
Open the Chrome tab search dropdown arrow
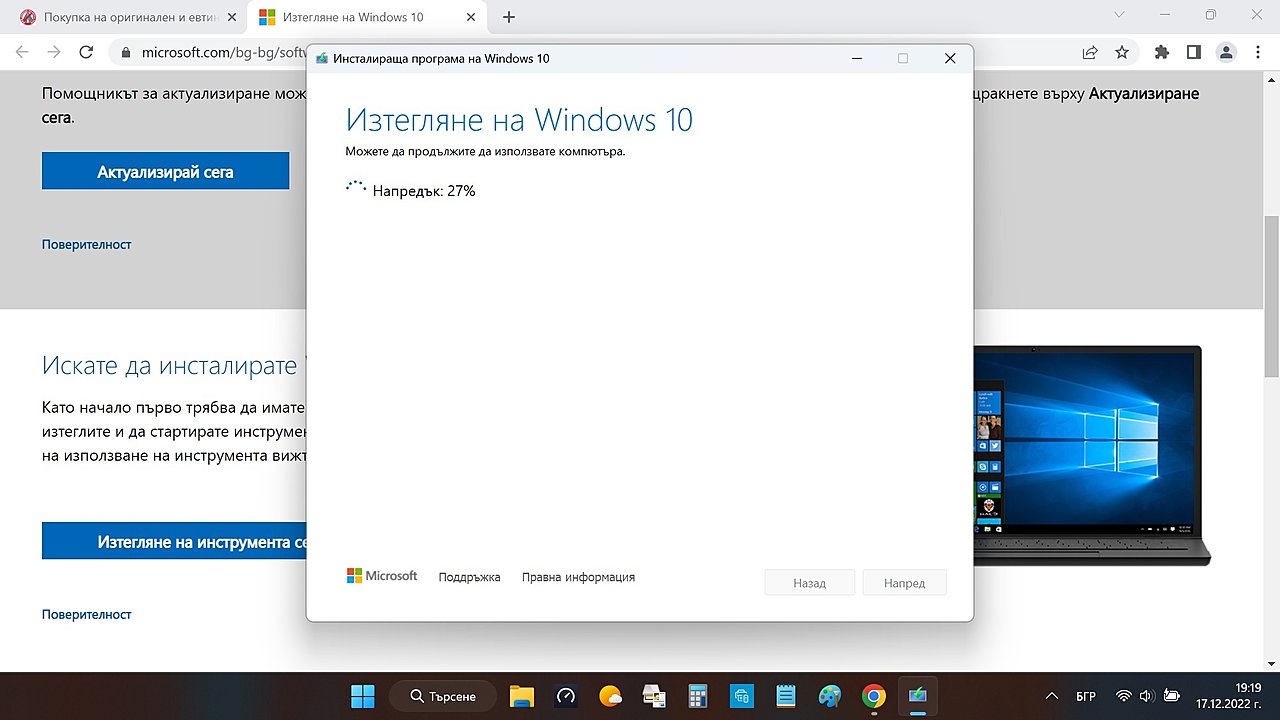pyautogui.click(x=1118, y=16)
